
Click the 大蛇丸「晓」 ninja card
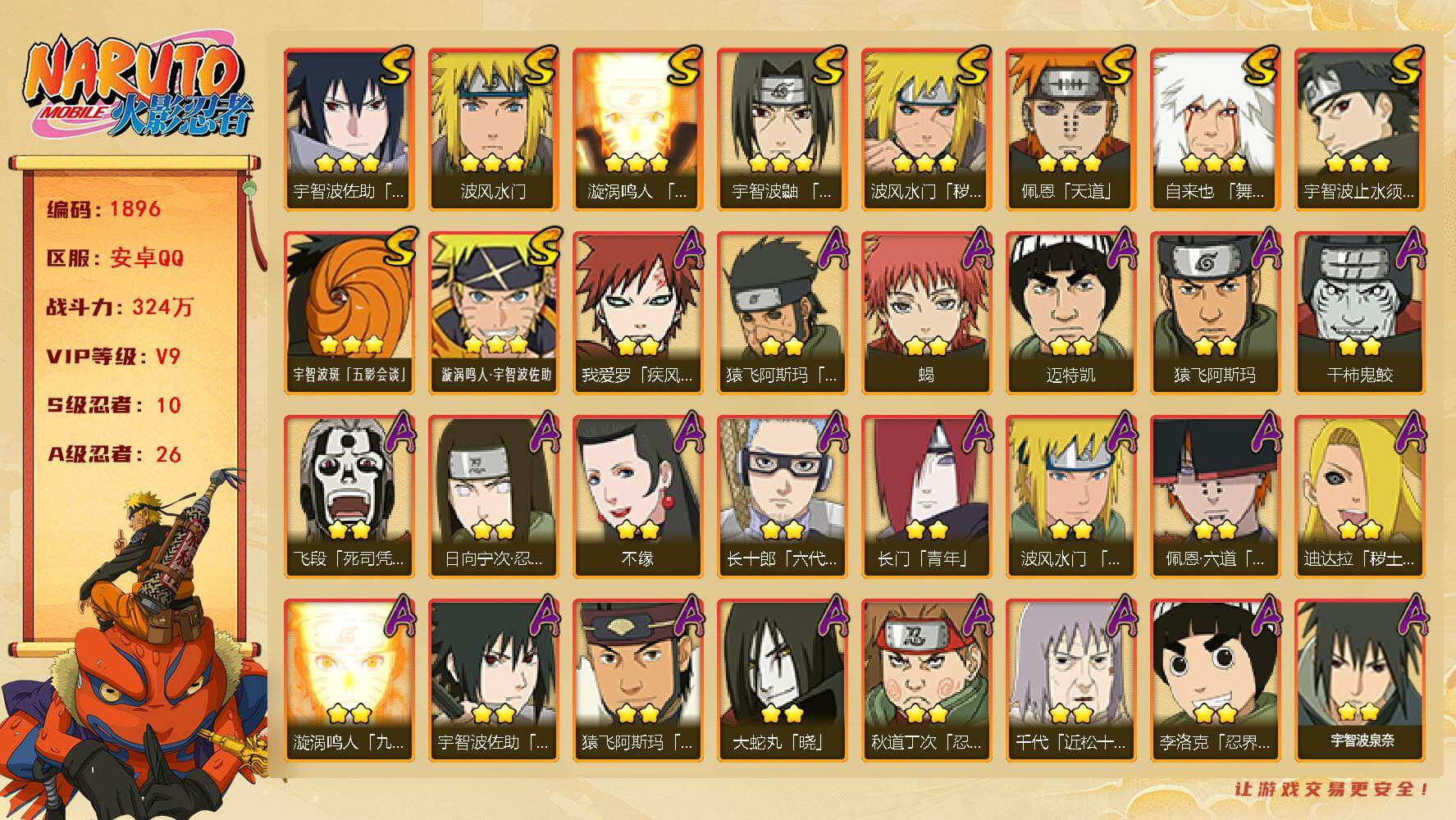(782, 681)
